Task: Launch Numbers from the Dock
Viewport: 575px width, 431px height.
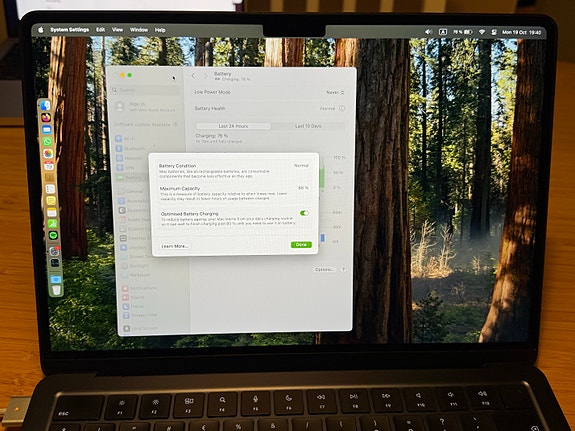Action: click(52, 223)
